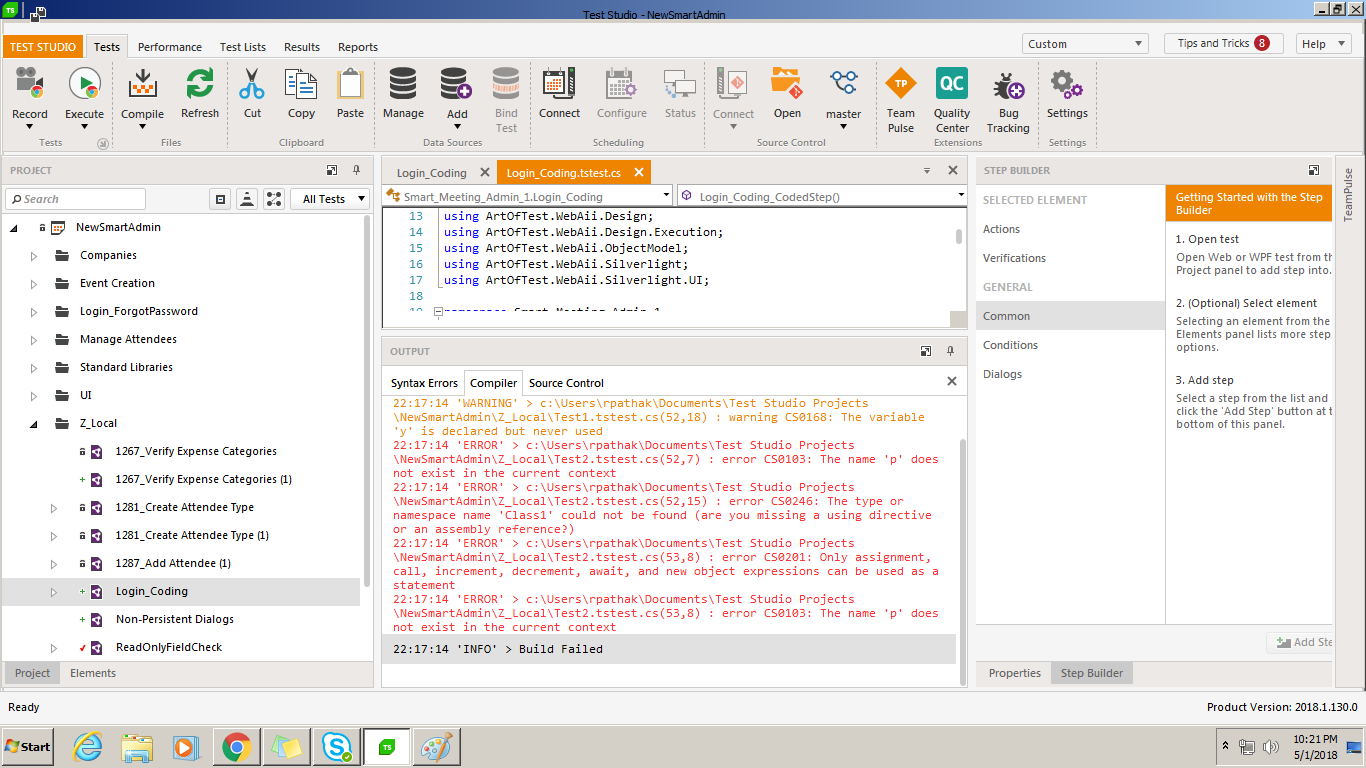Expand the Companies folder

[x=34, y=256]
